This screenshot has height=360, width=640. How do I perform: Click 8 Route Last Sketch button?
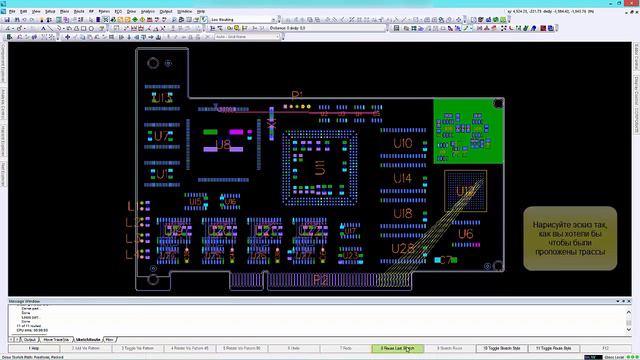(x=398, y=349)
